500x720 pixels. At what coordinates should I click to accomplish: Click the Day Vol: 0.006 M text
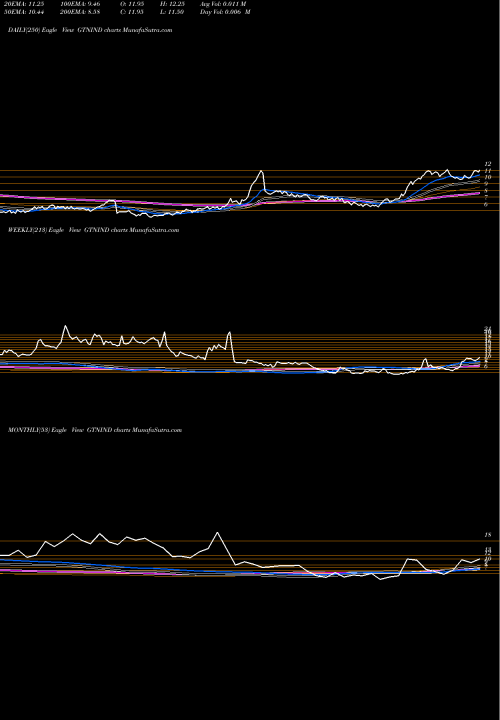click(225, 12)
